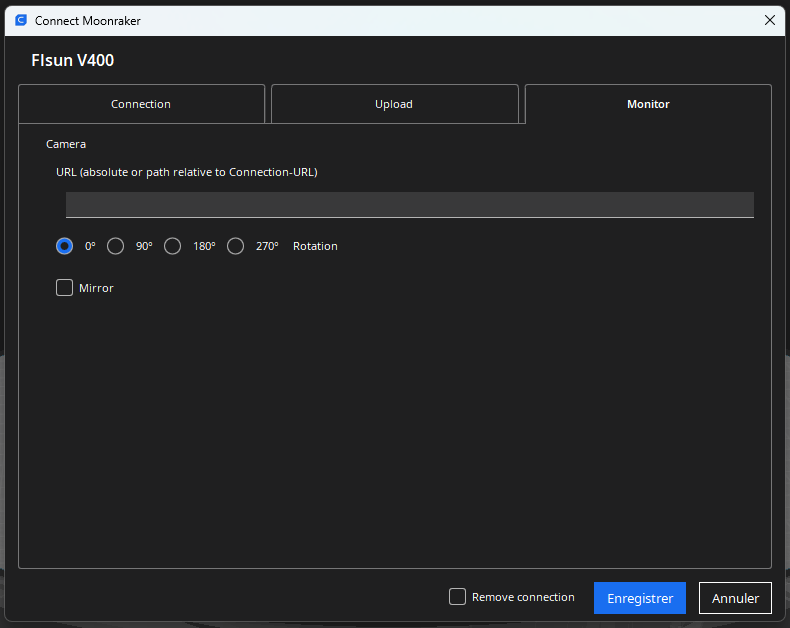Click the URL description label text

click(187, 172)
